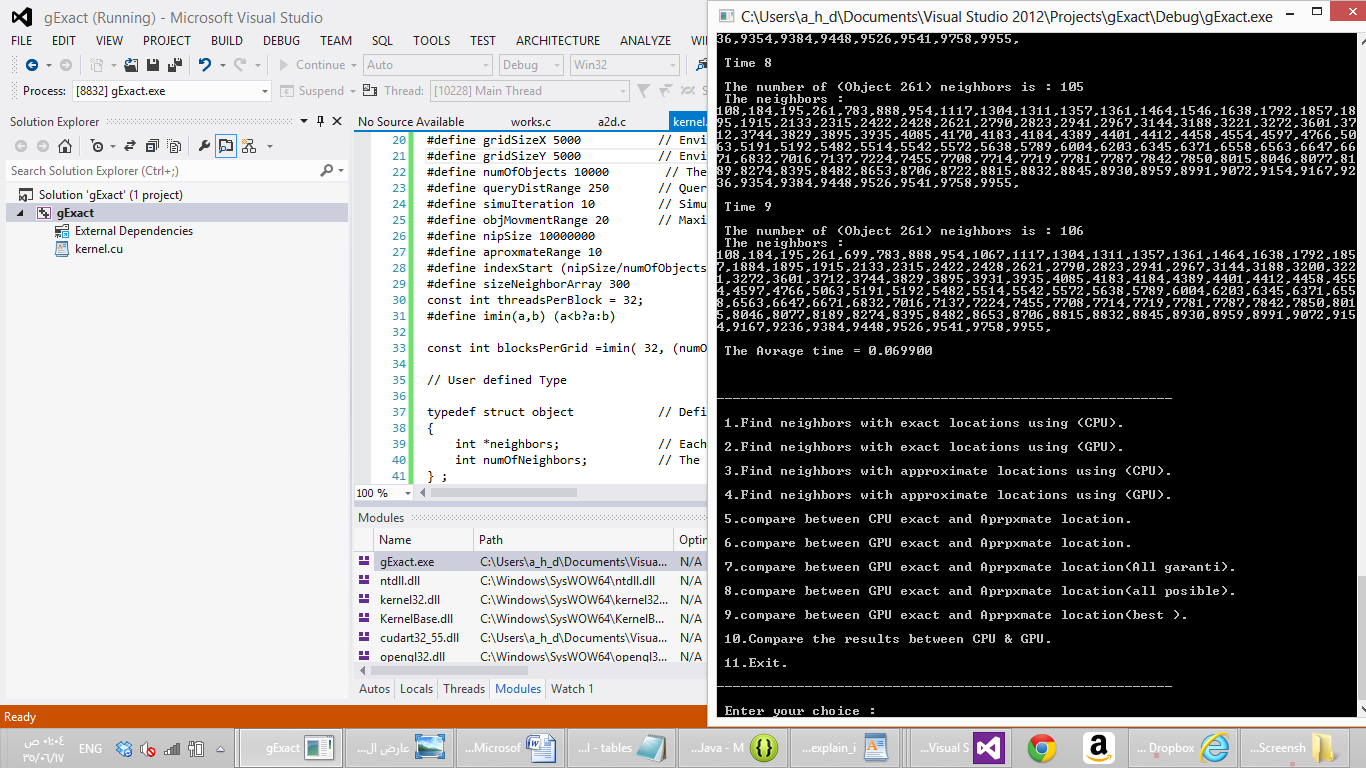The height and width of the screenshot is (768, 1366).
Task: Click the Sync with Active Document icon
Action: point(130,146)
